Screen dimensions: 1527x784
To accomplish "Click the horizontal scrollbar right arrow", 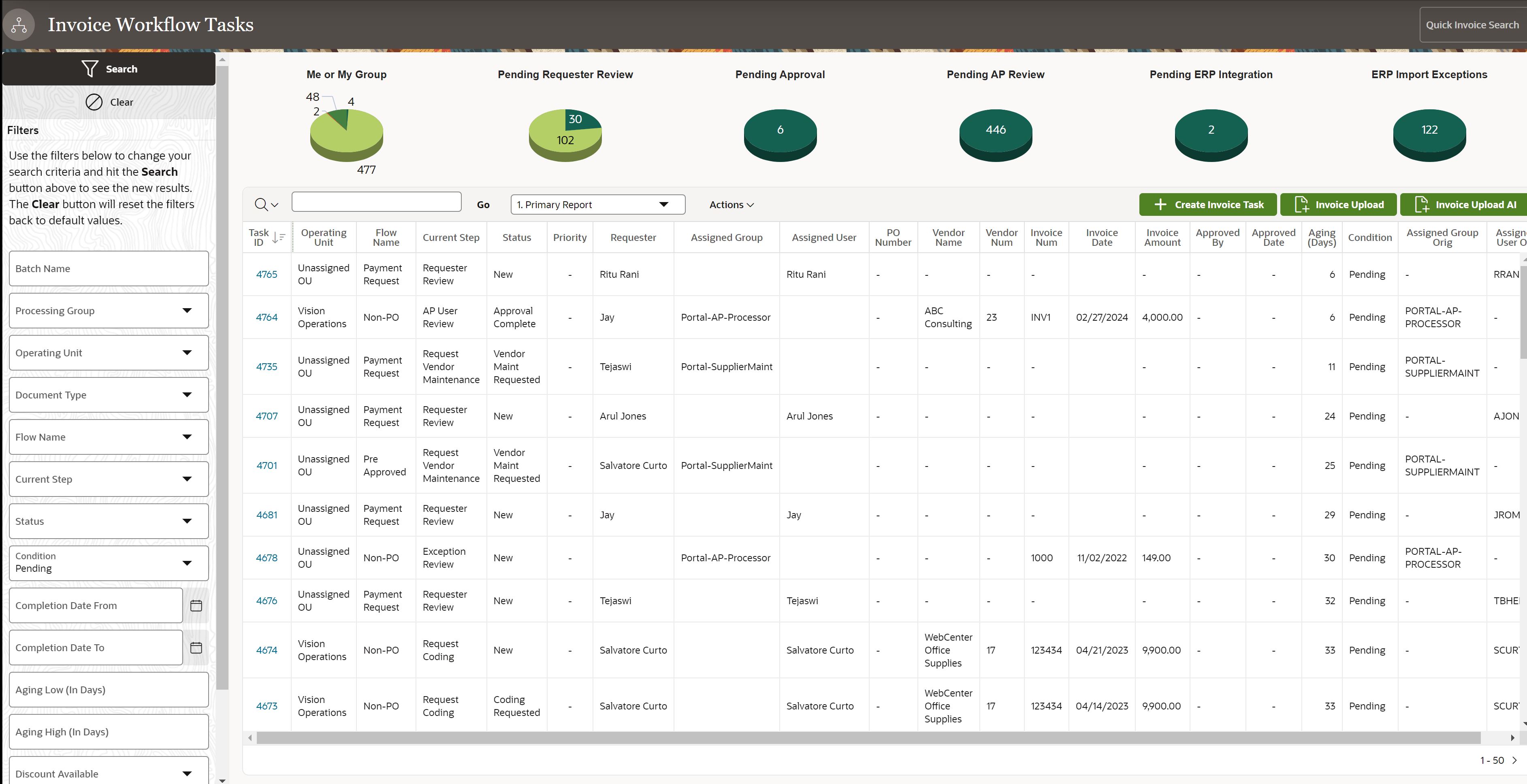I will point(1513,738).
